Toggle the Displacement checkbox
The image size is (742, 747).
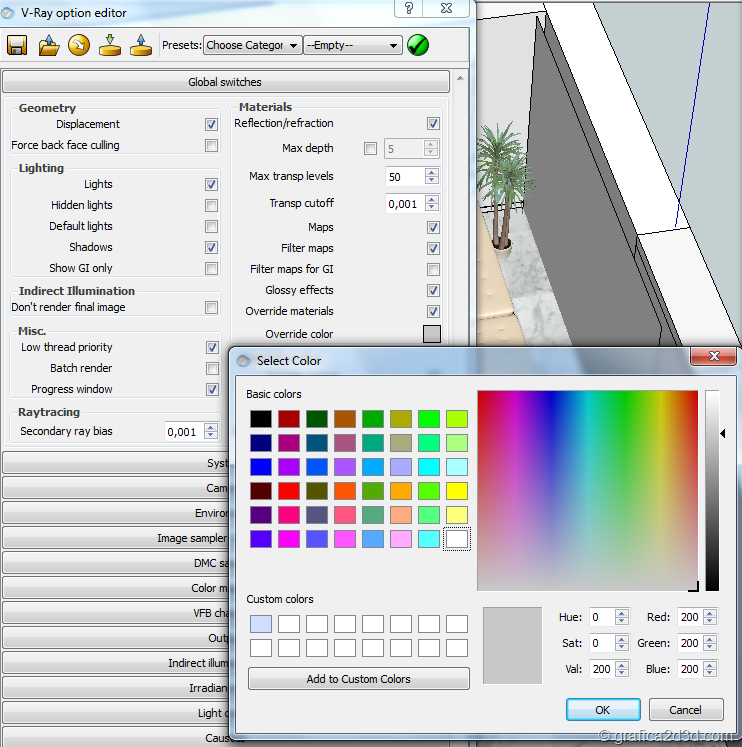[211, 125]
